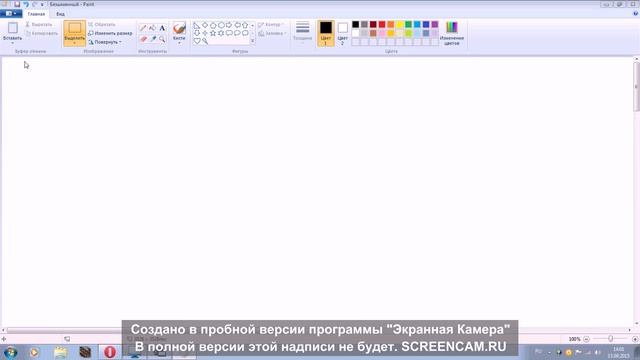Screen dimensions: 640x360
Task: Click Undo in quick access toolbar
Action: [x=26, y=4]
